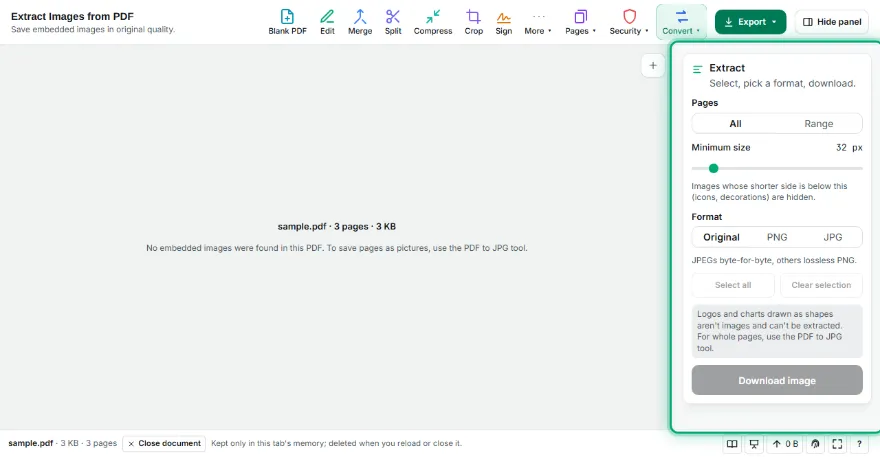
Task: Adjust the Minimum size slider
Action: (777, 168)
